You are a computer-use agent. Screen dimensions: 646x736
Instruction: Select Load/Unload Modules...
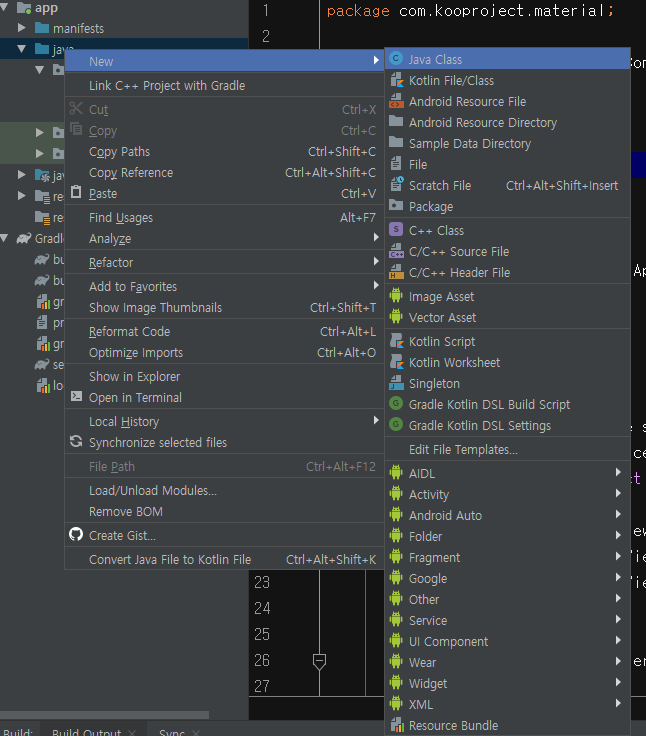point(224,491)
